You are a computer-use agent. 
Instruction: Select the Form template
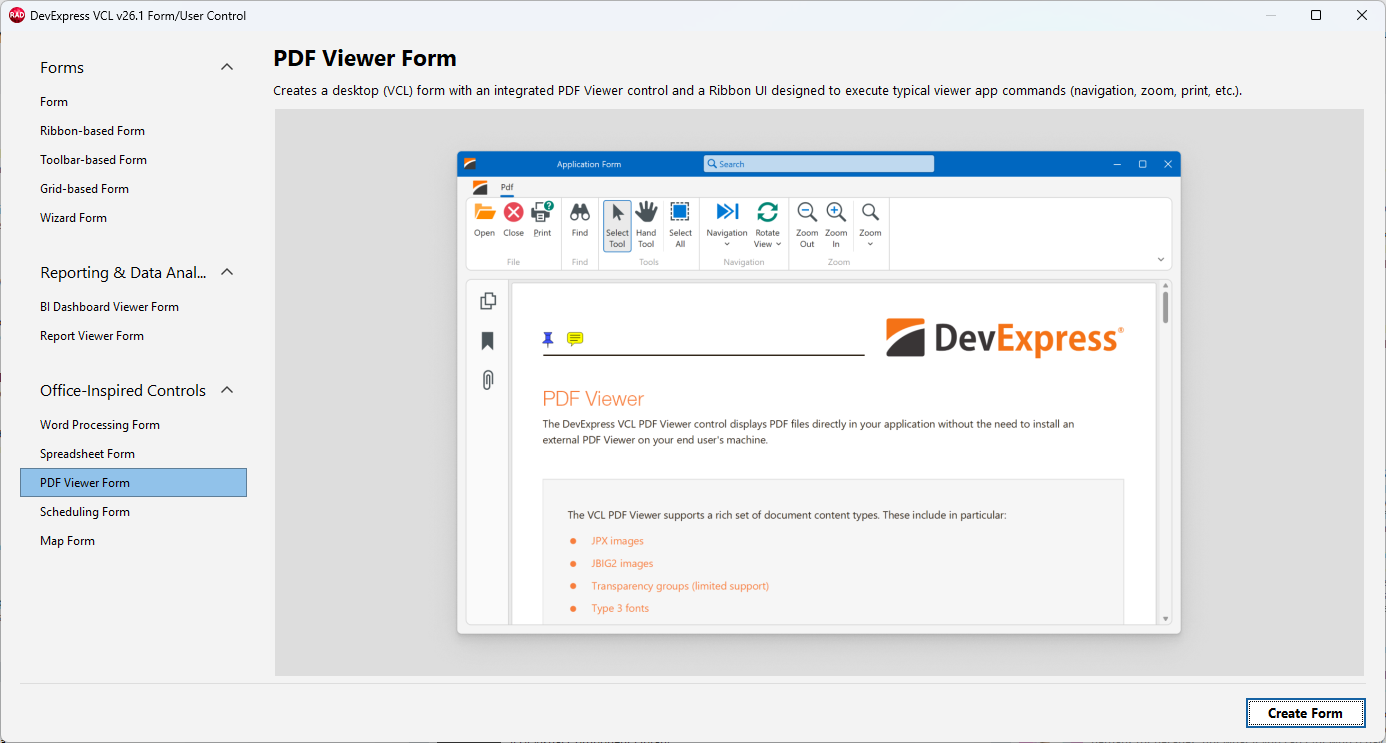pyautogui.click(x=133, y=102)
